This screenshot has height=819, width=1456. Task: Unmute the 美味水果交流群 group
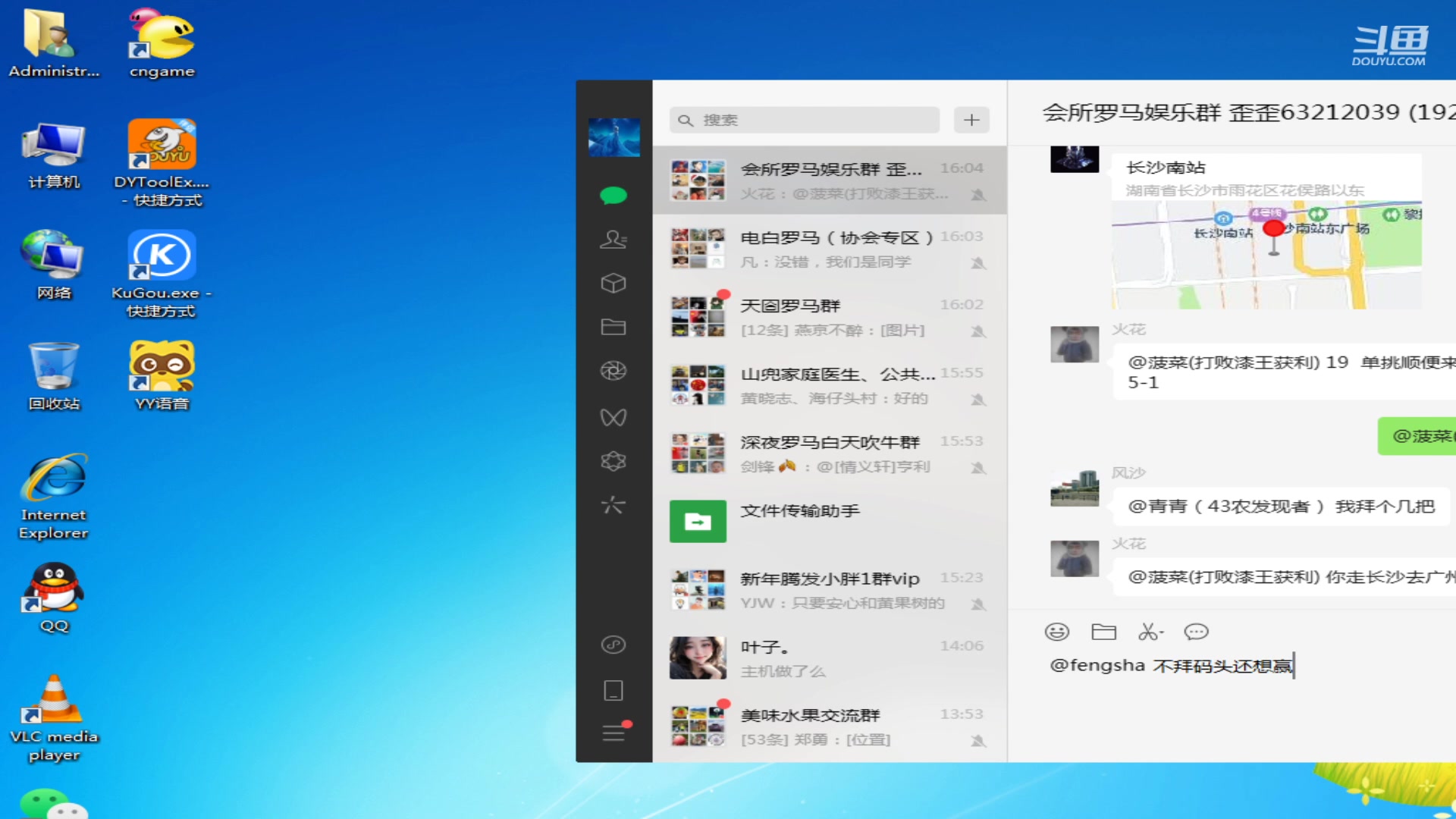click(979, 739)
